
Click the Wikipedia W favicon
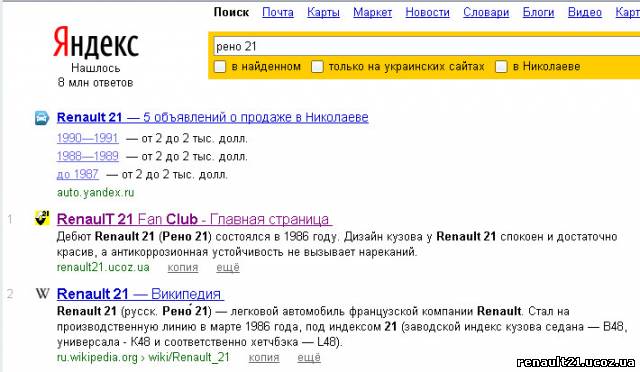click(42, 293)
